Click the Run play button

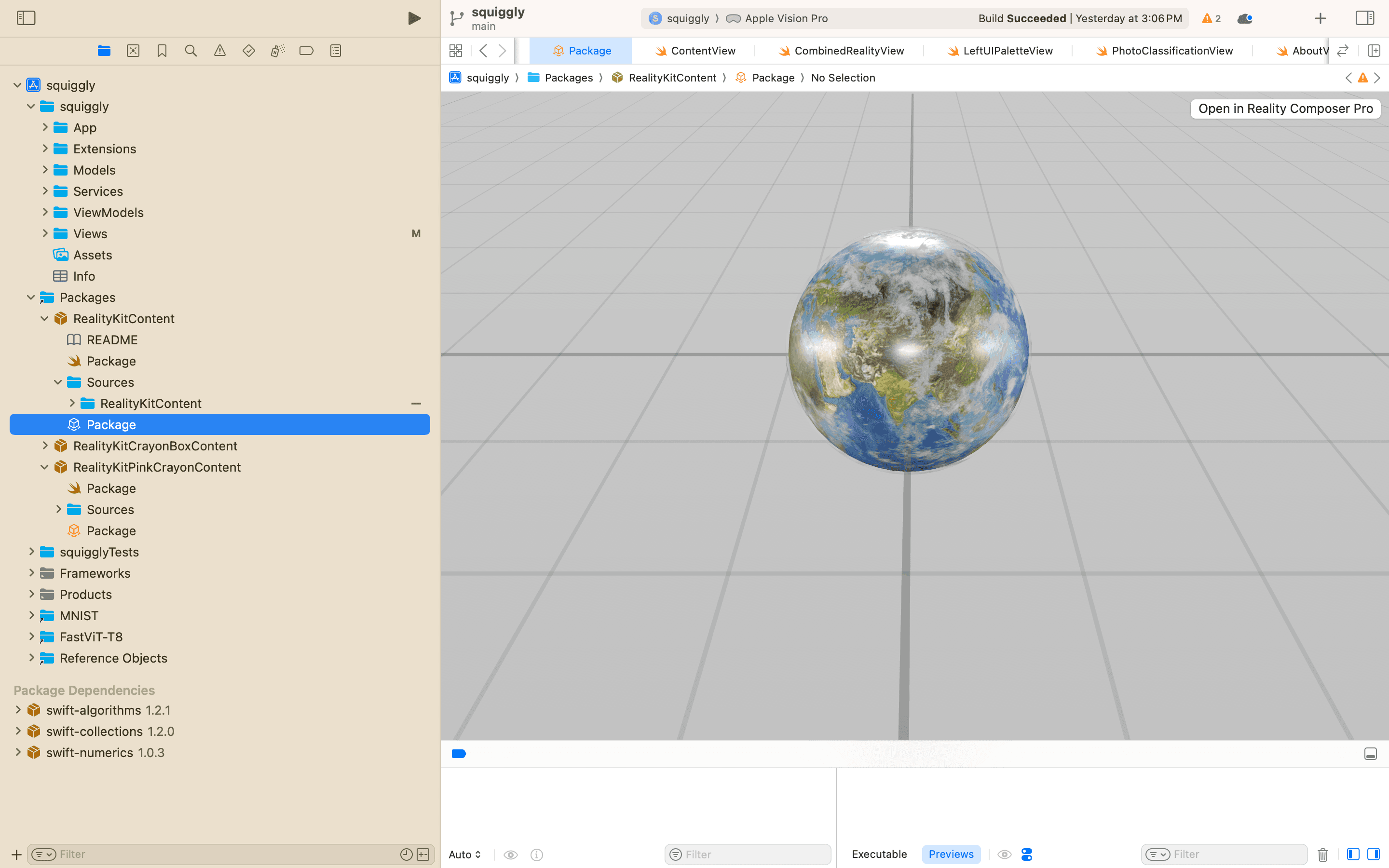tap(414, 18)
